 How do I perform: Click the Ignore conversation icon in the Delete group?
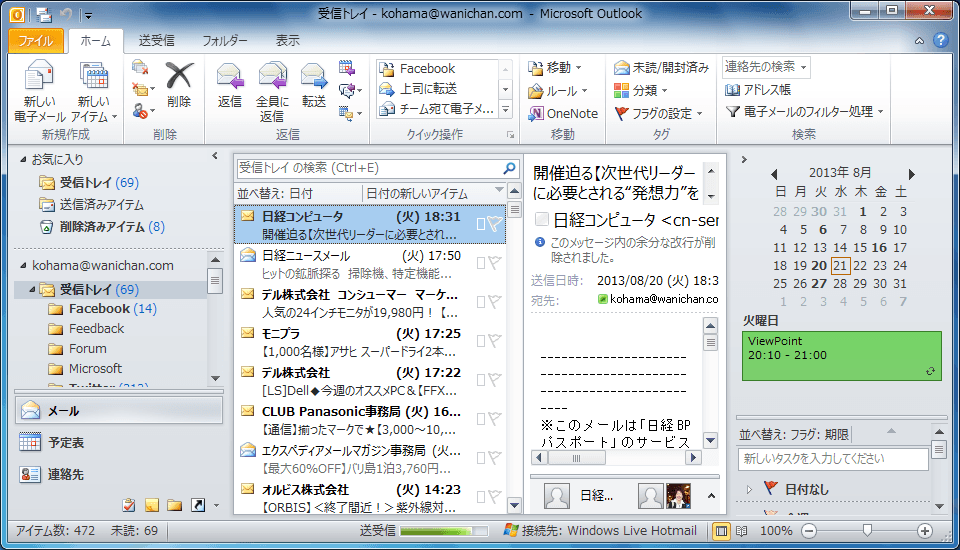click(140, 67)
